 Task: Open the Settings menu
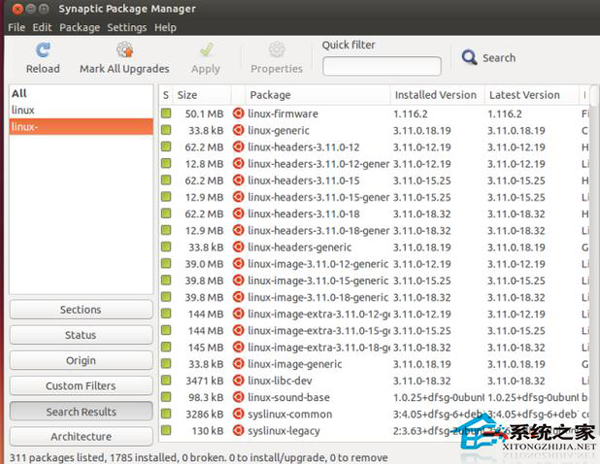click(127, 28)
